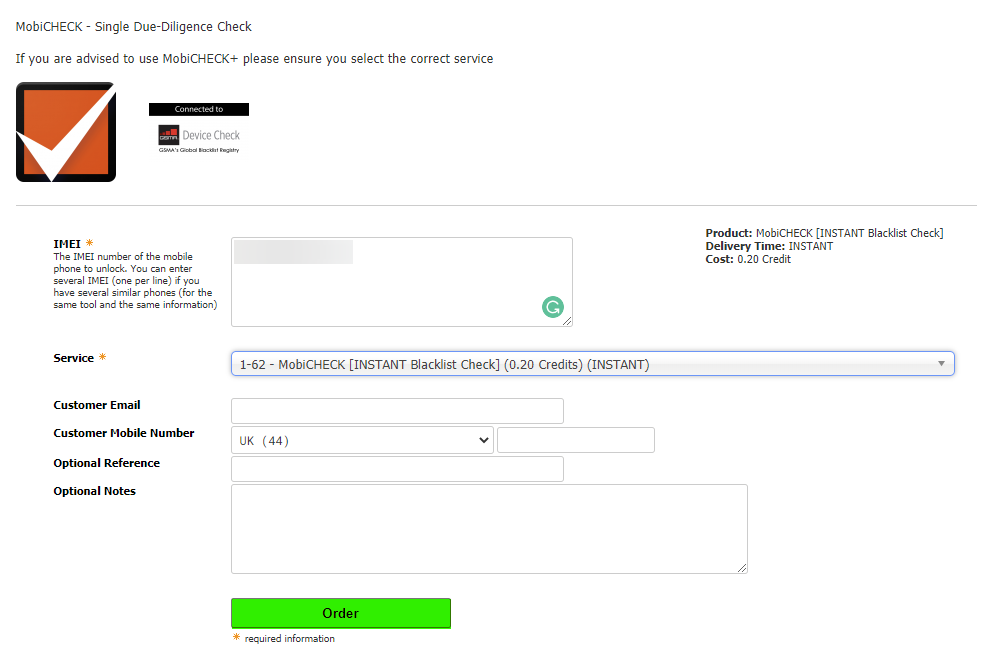This screenshot has height=661, width=990.
Task: Click the 'required information' footnote
Action: coord(290,639)
